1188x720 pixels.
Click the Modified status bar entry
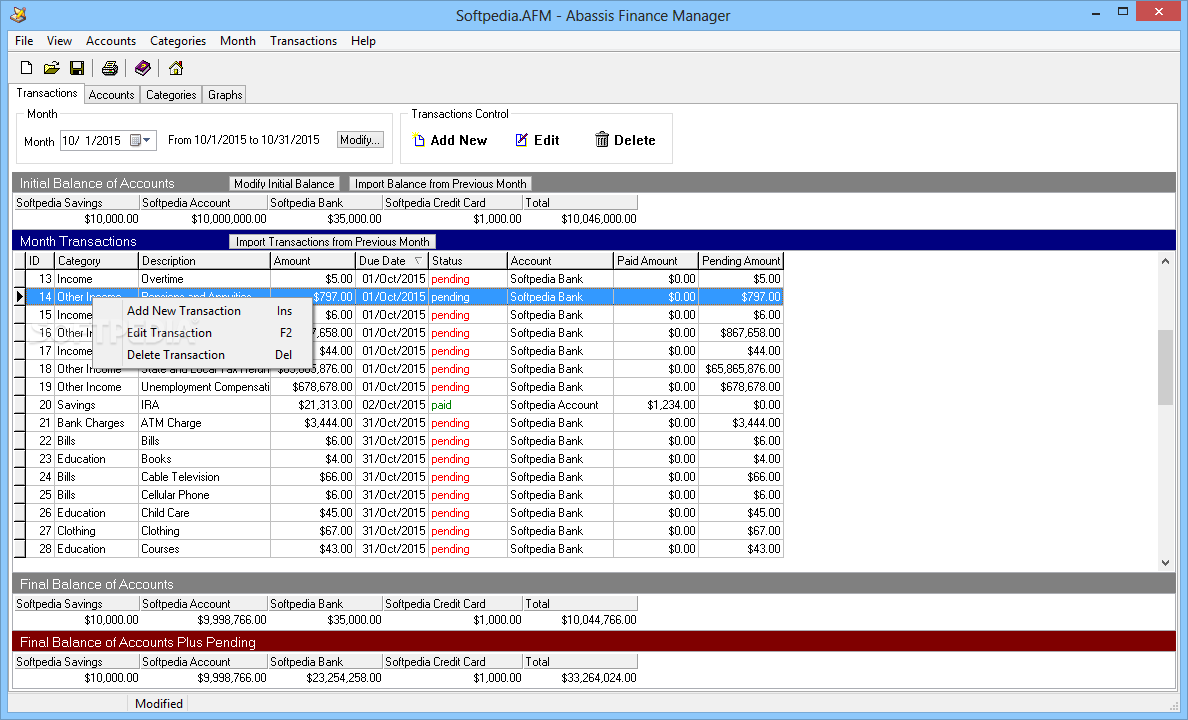coord(158,703)
